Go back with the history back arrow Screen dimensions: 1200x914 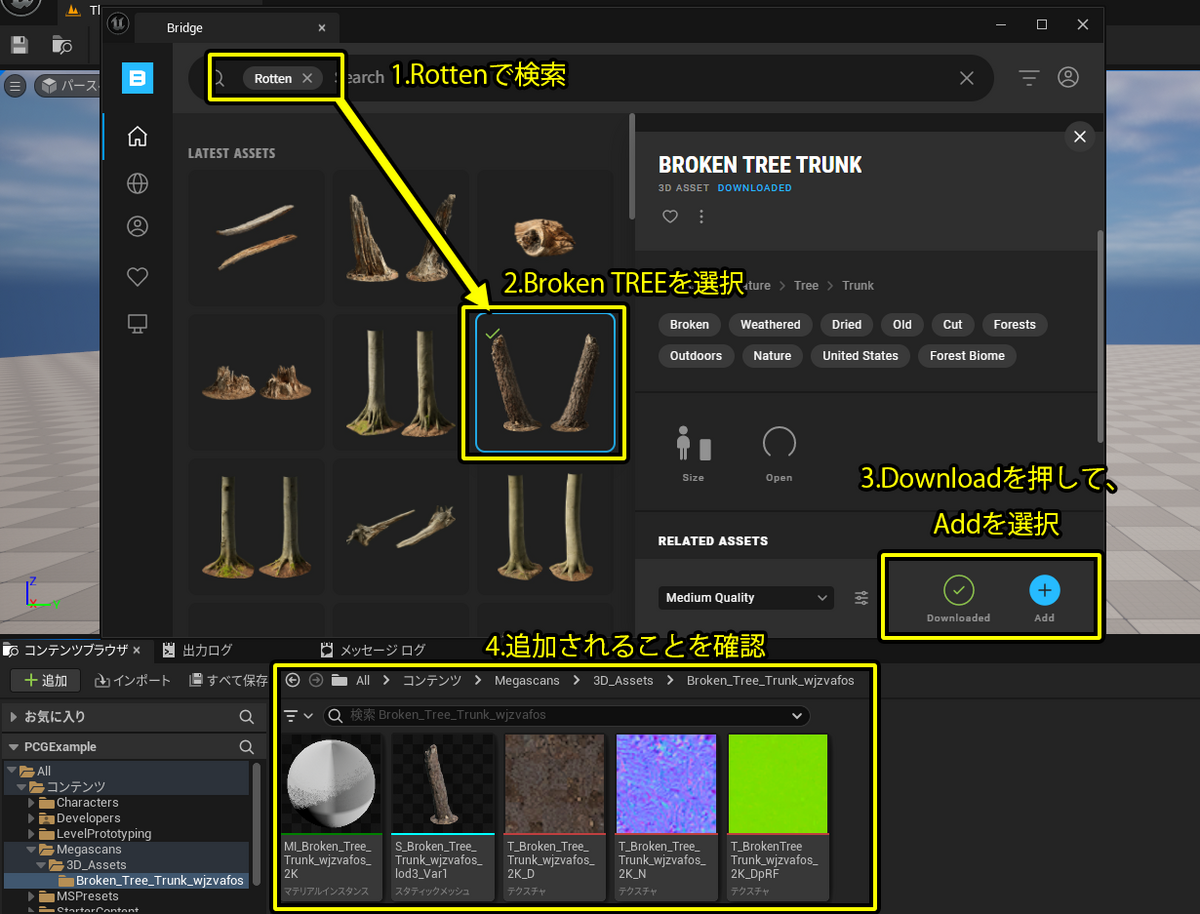292,680
